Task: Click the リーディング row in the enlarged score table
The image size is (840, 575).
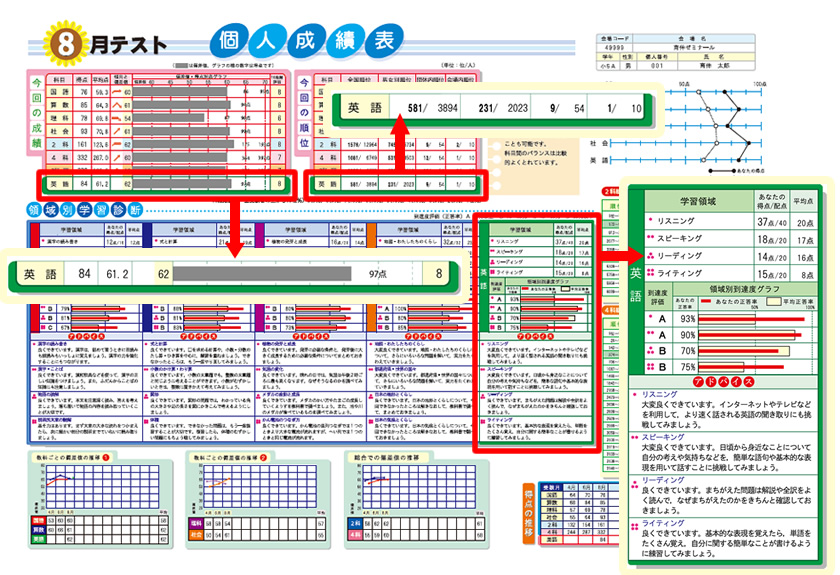Action: click(732, 256)
